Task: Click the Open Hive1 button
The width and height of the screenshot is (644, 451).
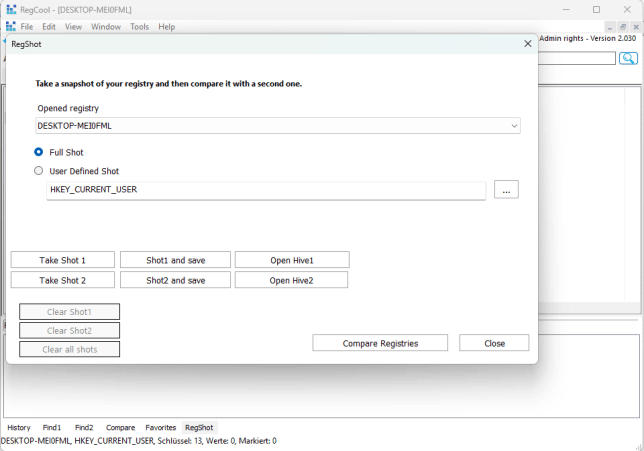Action: pos(292,260)
